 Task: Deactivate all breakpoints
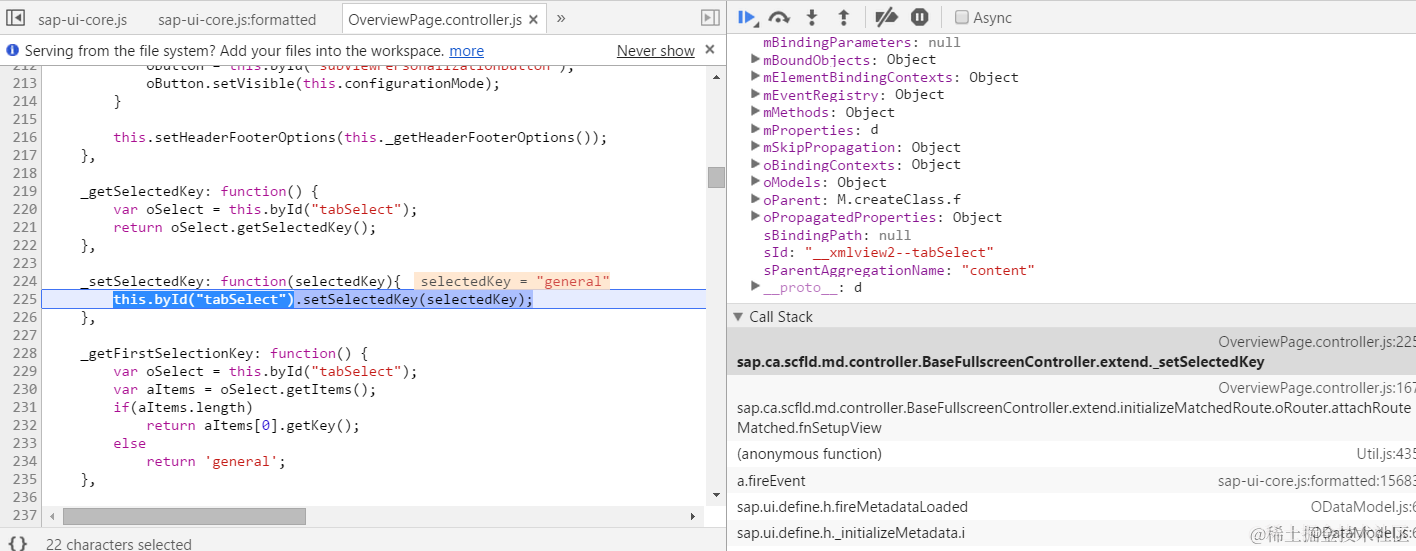[x=886, y=17]
